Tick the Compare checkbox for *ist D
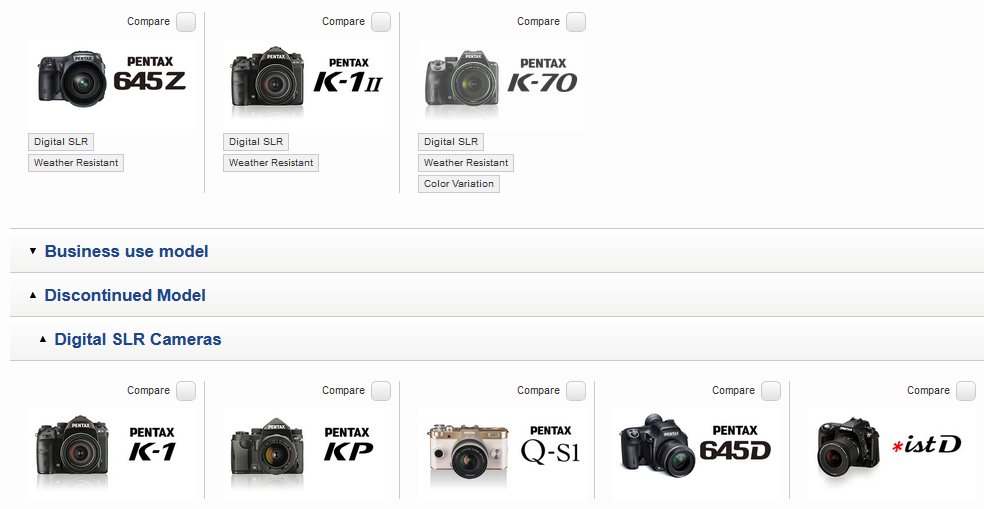The image size is (984, 509). pyautogui.click(x=966, y=391)
